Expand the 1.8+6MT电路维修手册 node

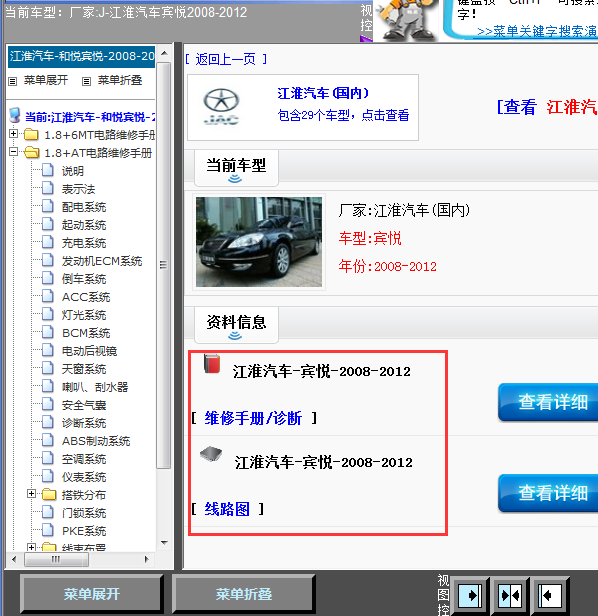pos(13,134)
